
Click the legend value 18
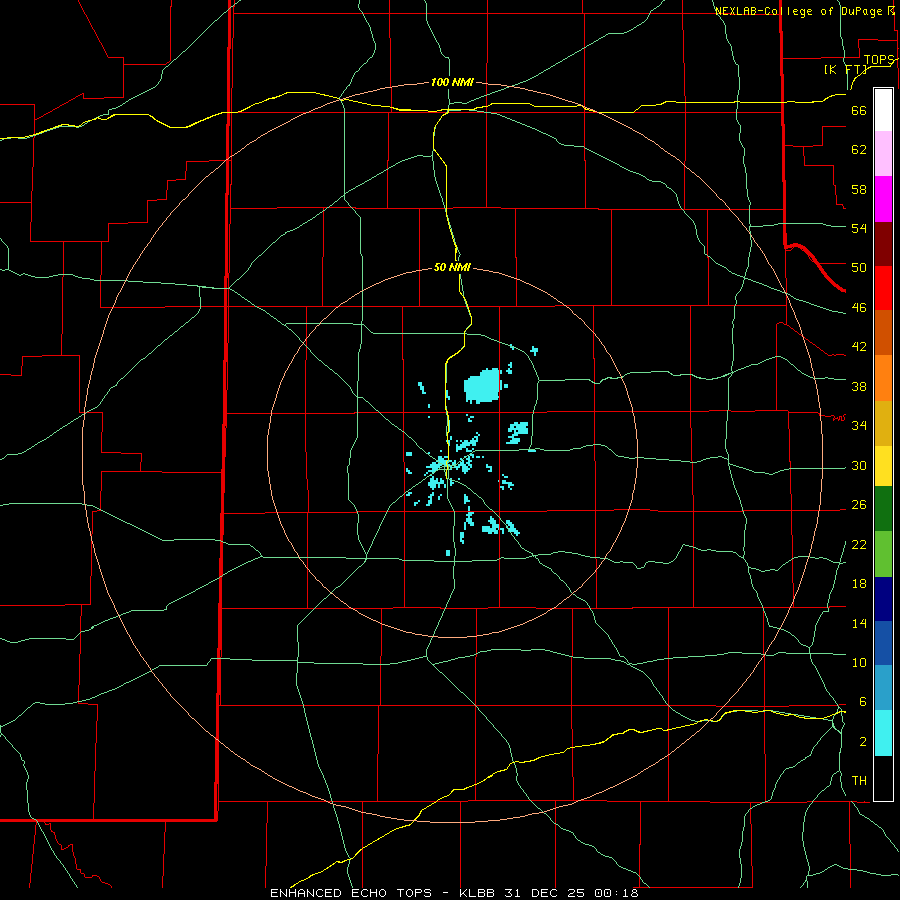pos(859,584)
